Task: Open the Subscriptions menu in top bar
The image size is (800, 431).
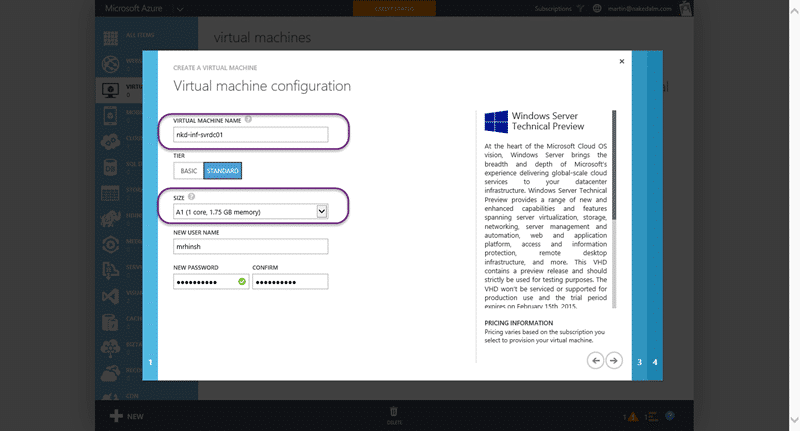Action: pyautogui.click(x=553, y=9)
